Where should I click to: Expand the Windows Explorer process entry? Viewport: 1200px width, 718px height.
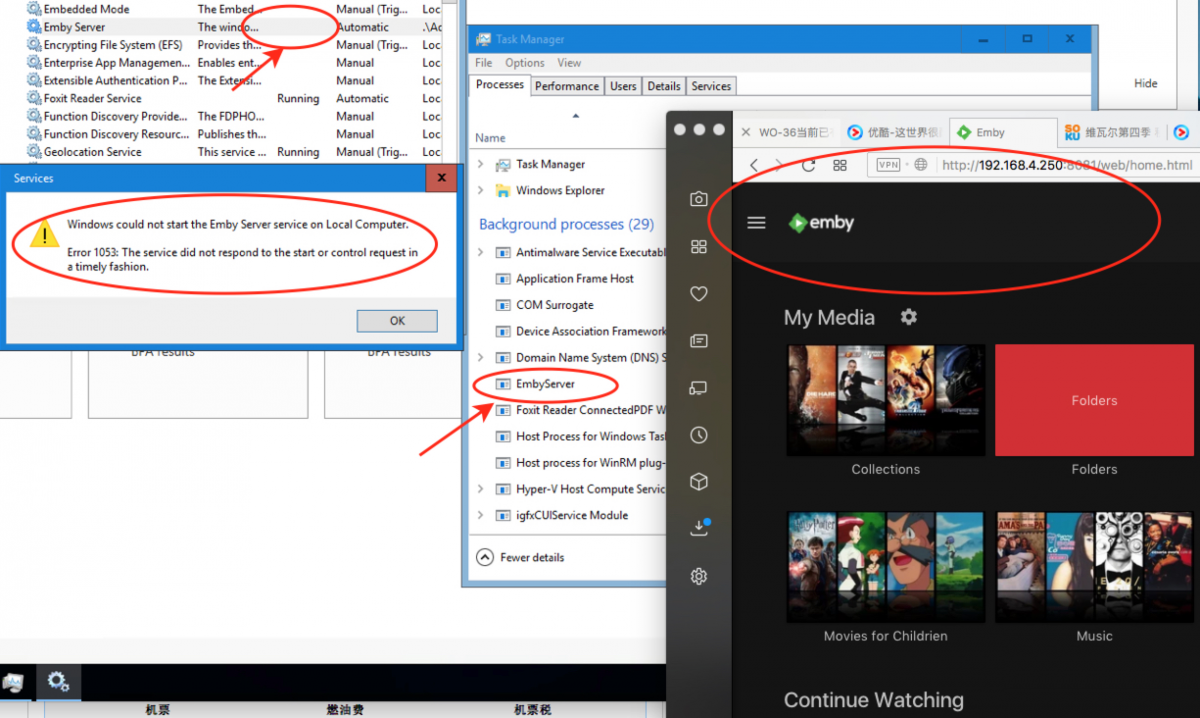481,190
